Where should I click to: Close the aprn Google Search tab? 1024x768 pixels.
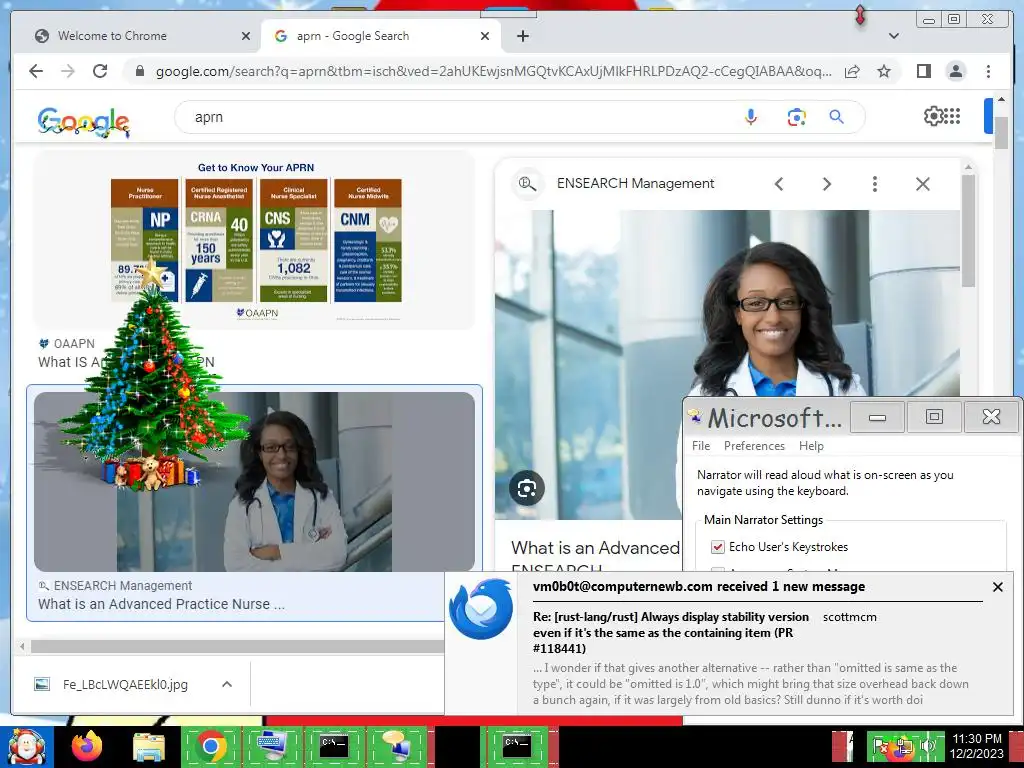tap(485, 36)
